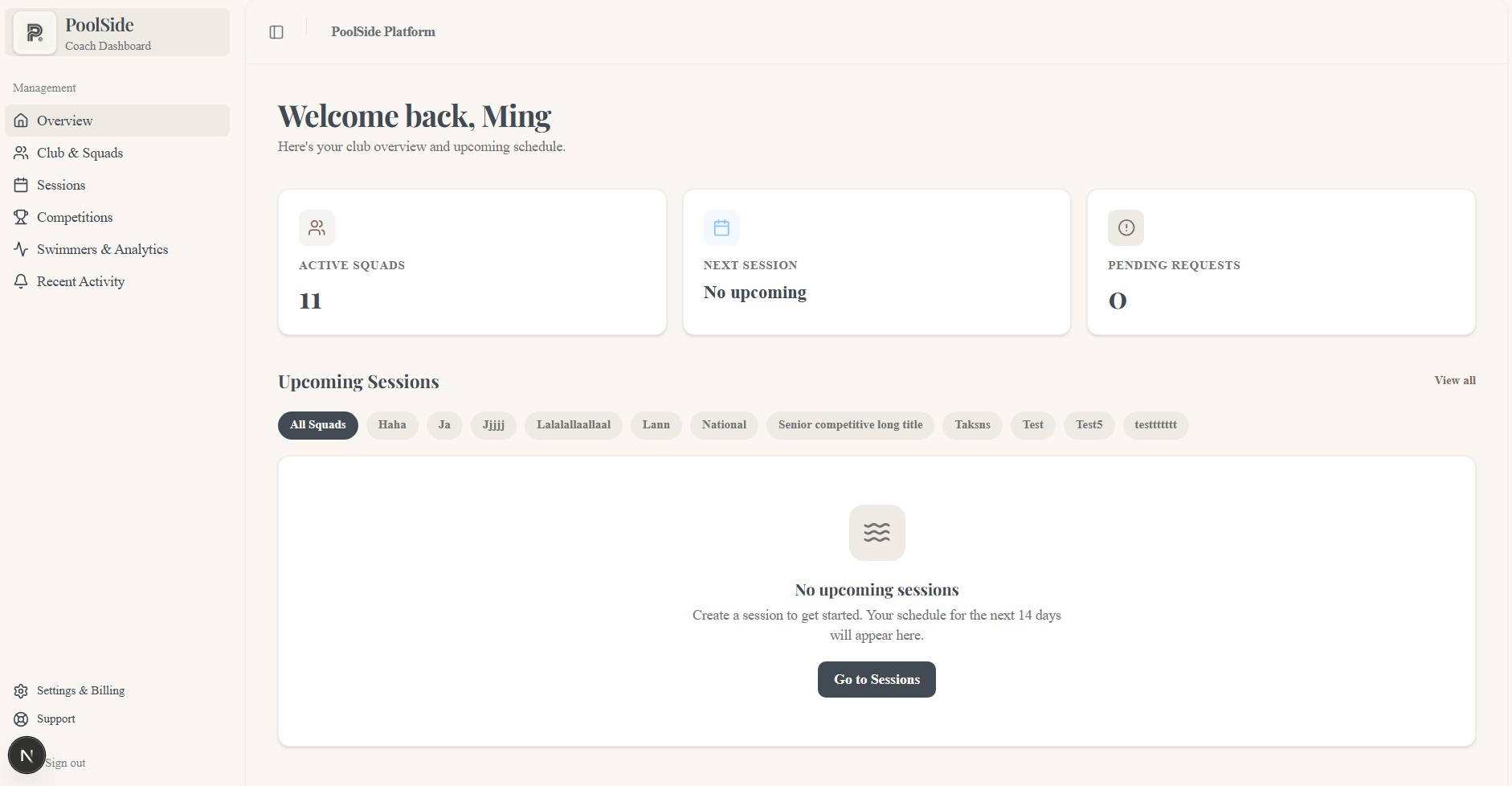Click the waves icon above No upcoming sessions

pyautogui.click(x=877, y=532)
